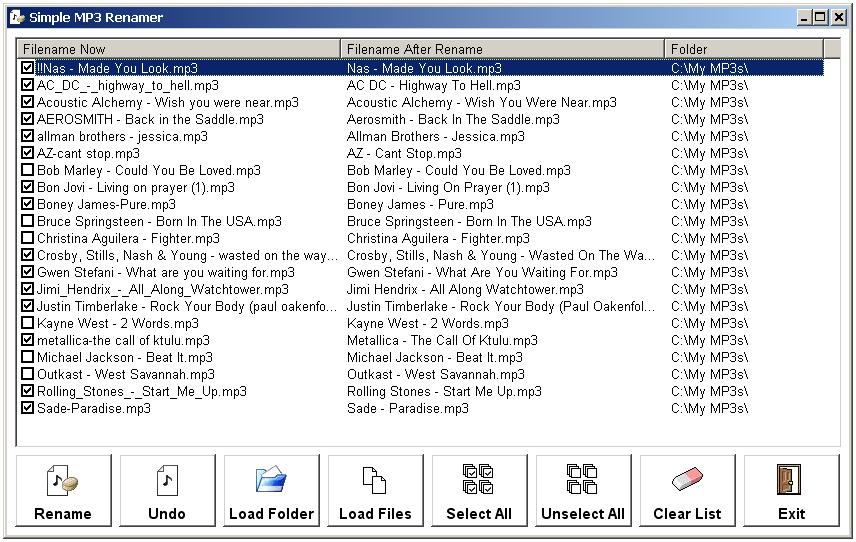This screenshot has height=542, width=856.
Task: Select 'Sade - Paradise.mp3' renamed entry
Action: coord(408,408)
